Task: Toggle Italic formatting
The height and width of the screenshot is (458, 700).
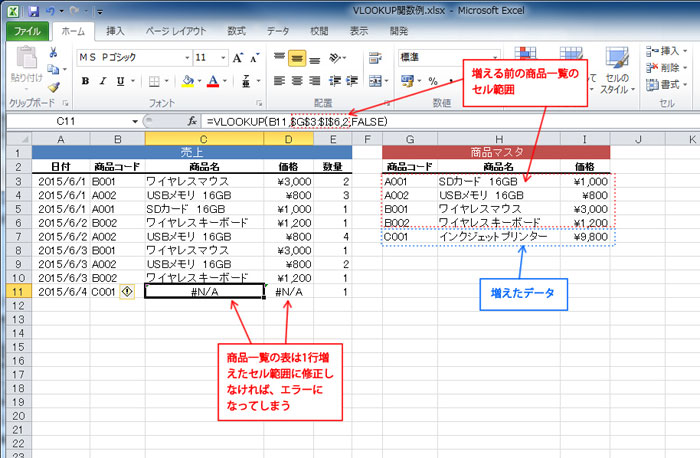Action: (102, 81)
